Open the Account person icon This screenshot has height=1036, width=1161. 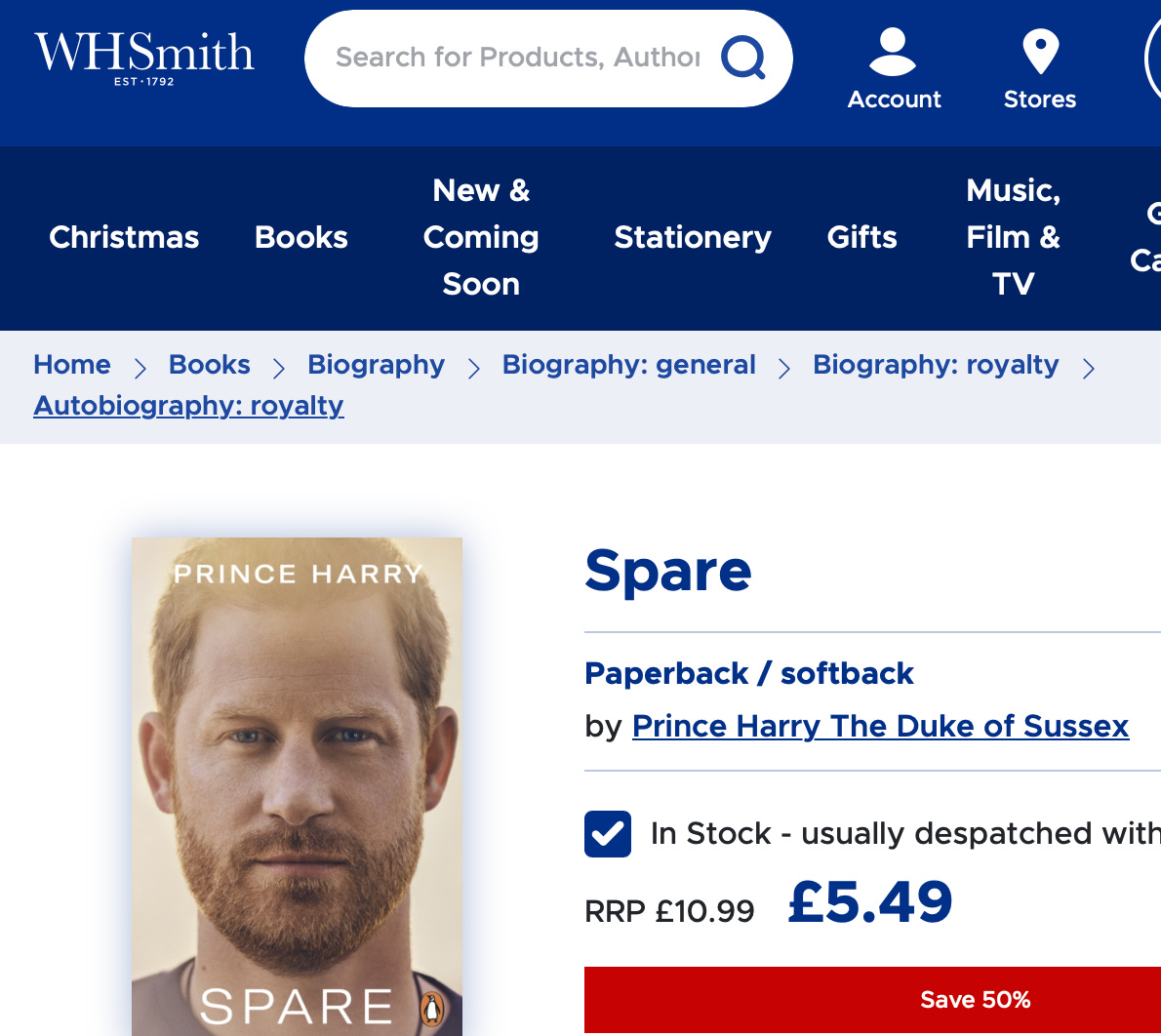click(x=893, y=51)
